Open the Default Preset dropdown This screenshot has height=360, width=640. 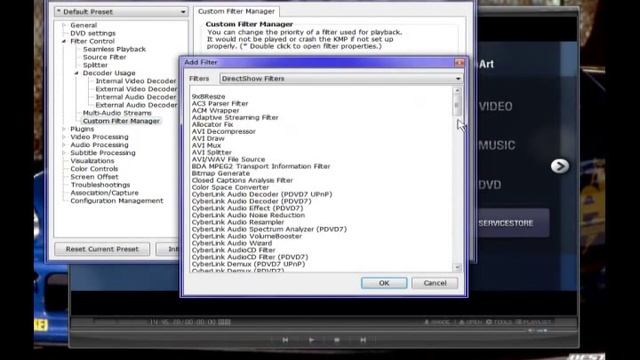[121, 12]
